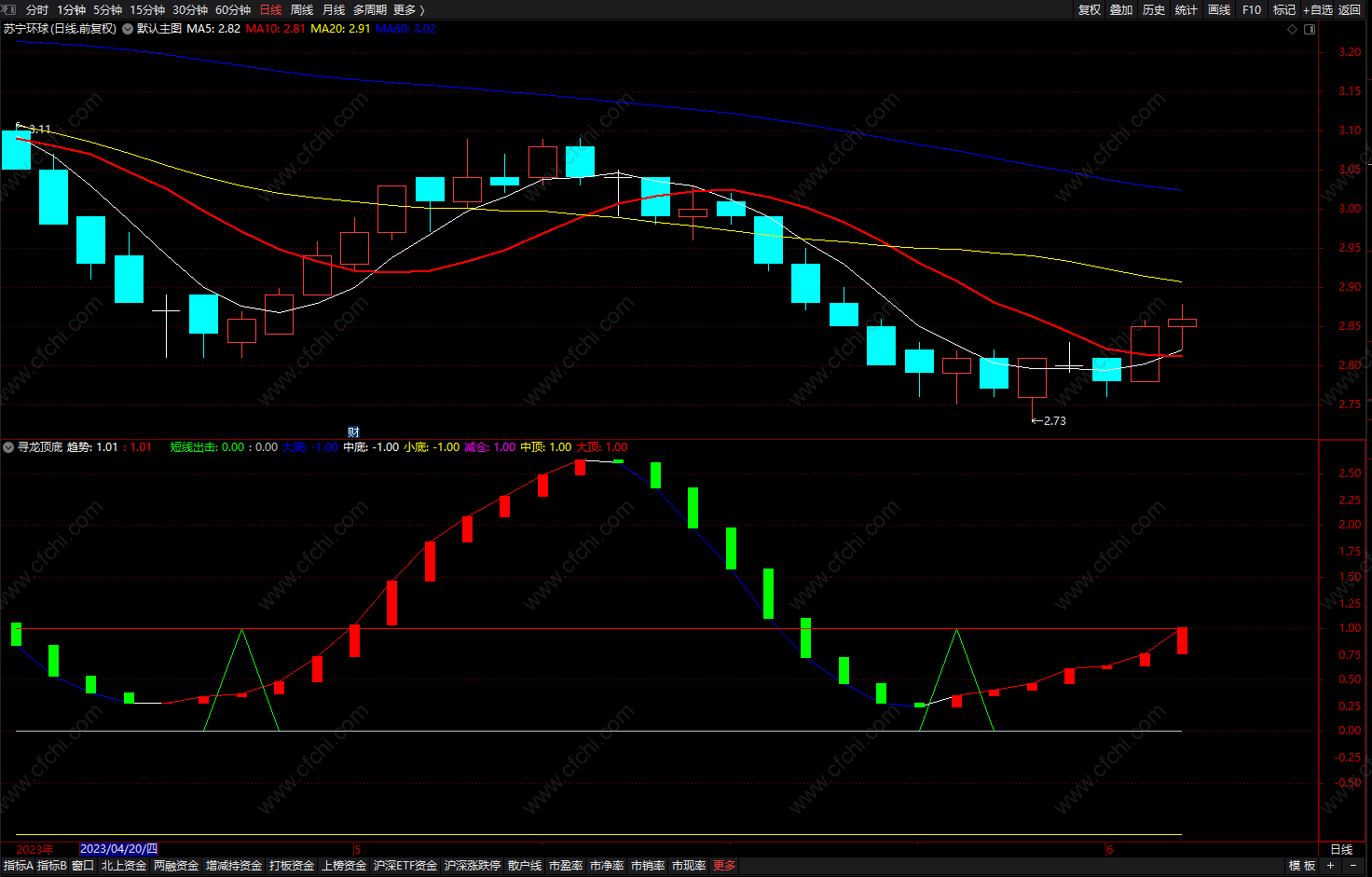Switch to 分时 intraday chart

[x=37, y=9]
